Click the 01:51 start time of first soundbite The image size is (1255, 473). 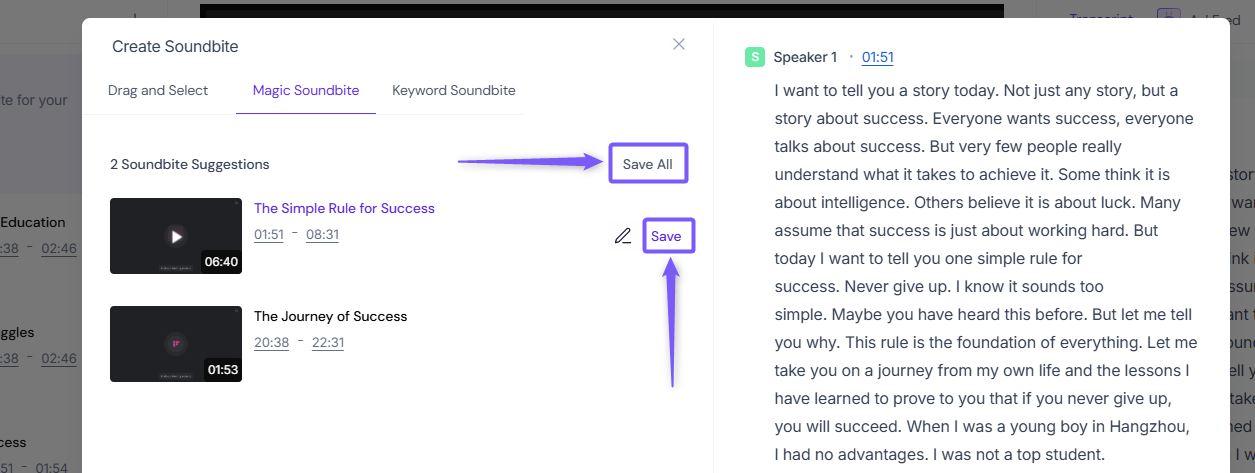click(x=269, y=234)
